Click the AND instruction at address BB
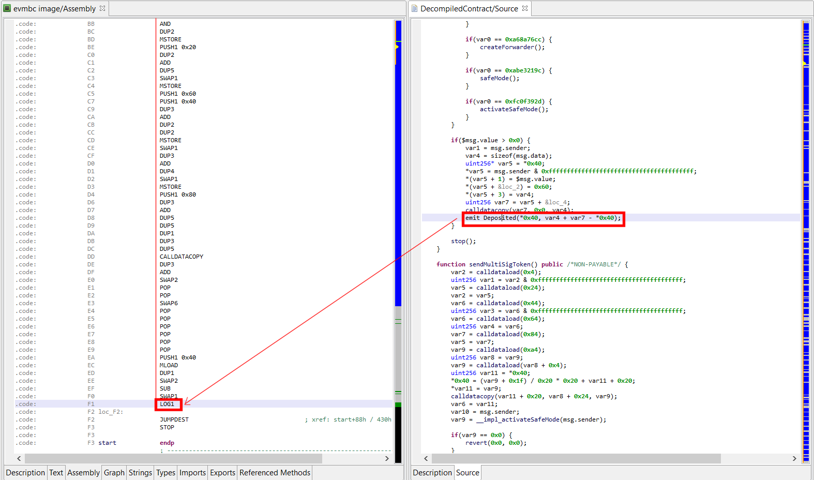 [165, 24]
